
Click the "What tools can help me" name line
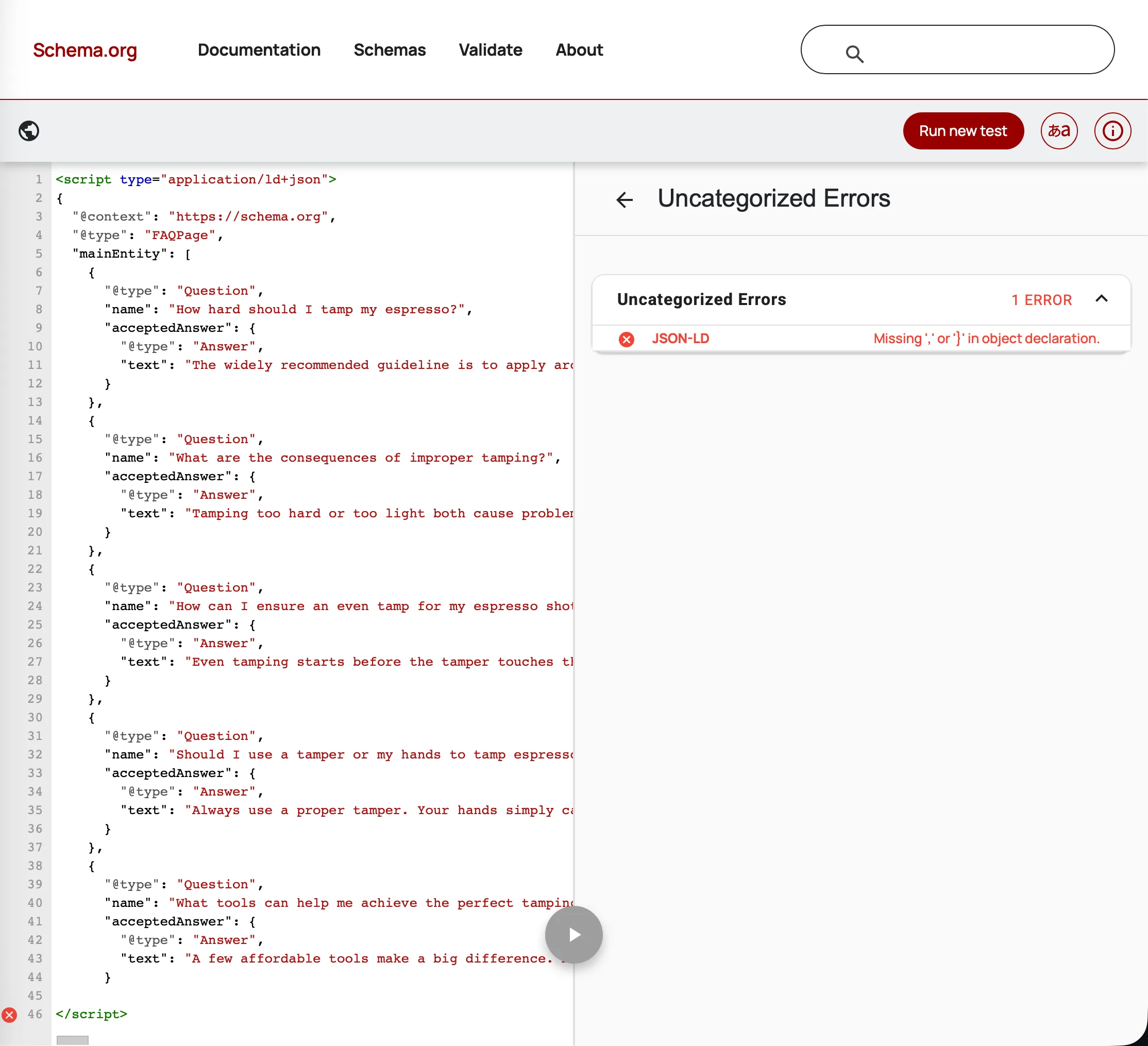(x=339, y=903)
